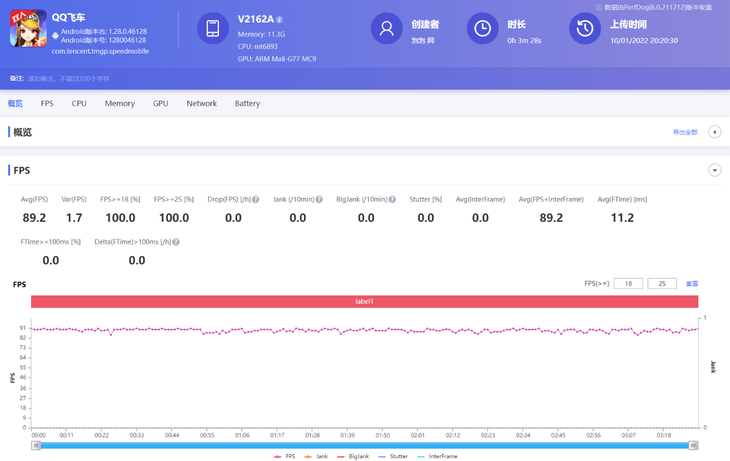
Task: Toggle Jank series in chart legend
Action: pyautogui.click(x=316, y=456)
